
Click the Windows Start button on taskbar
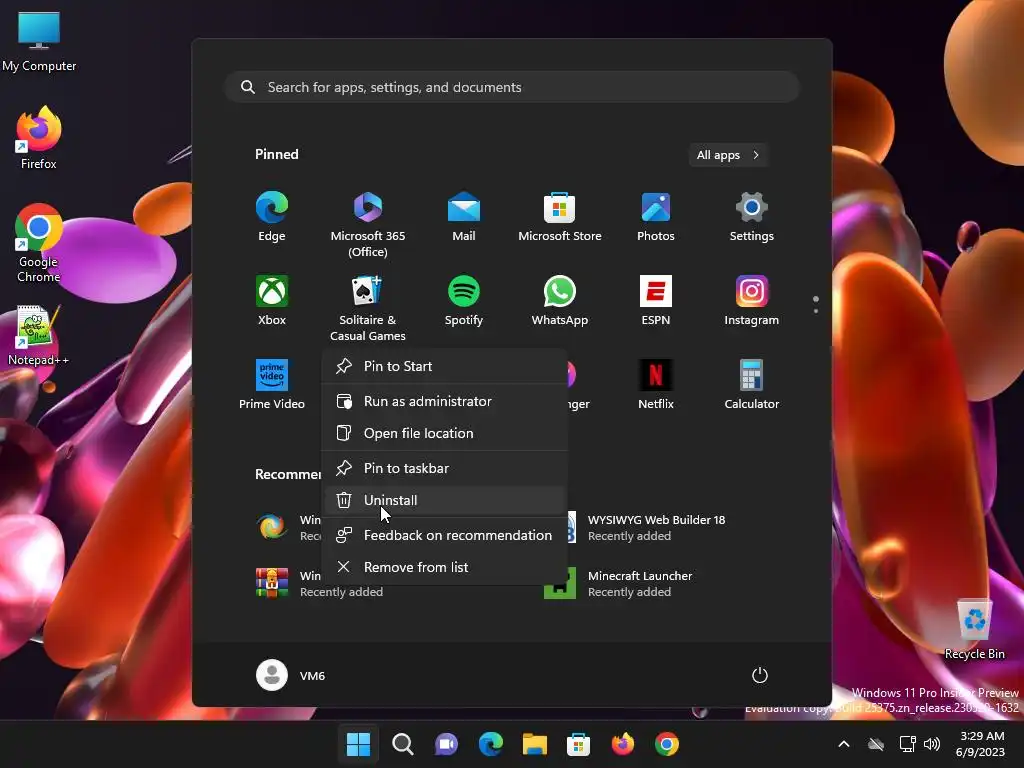pyautogui.click(x=358, y=744)
